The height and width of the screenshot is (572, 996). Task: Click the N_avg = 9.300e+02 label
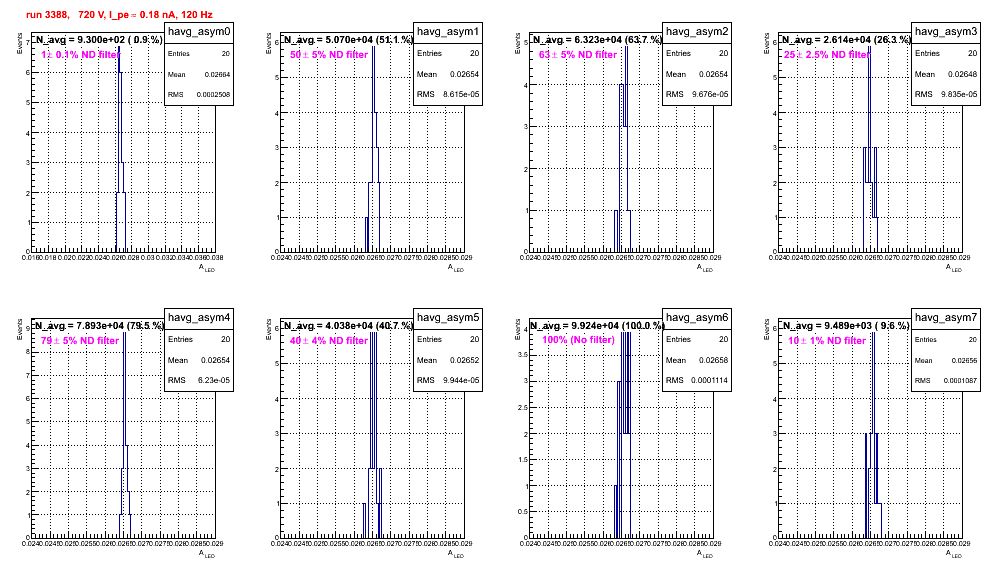tap(98, 39)
